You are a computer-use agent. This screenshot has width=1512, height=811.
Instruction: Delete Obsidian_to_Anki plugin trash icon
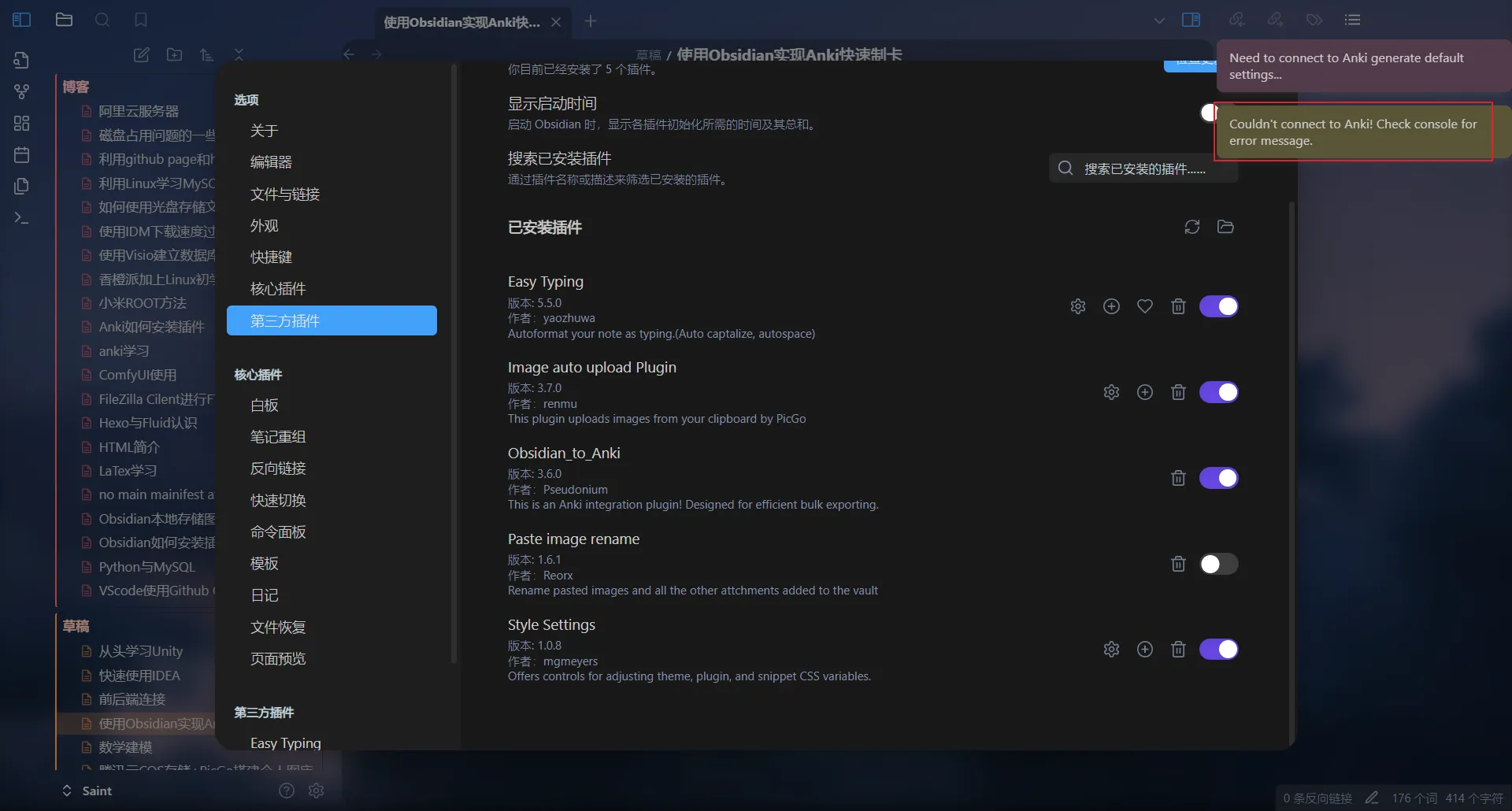[1178, 478]
